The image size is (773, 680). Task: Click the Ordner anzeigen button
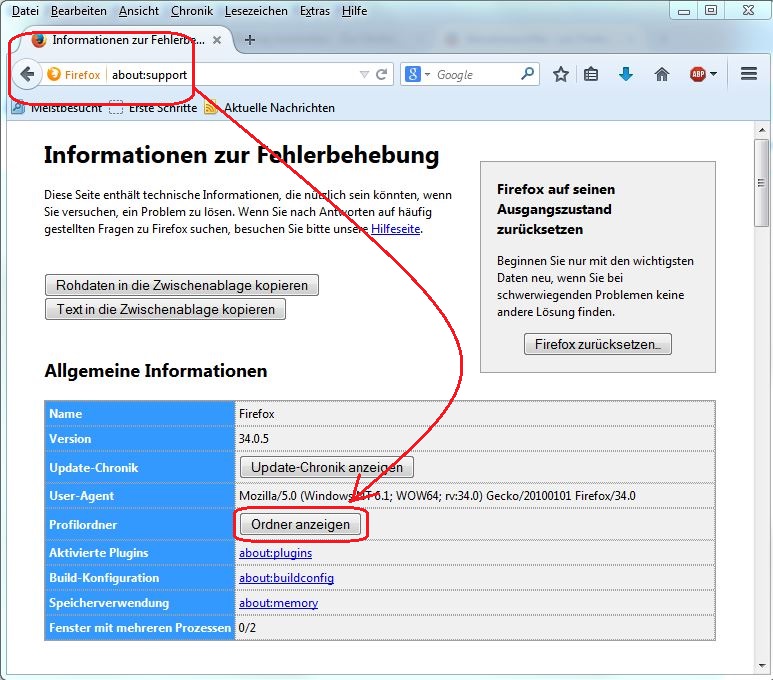[x=300, y=524]
